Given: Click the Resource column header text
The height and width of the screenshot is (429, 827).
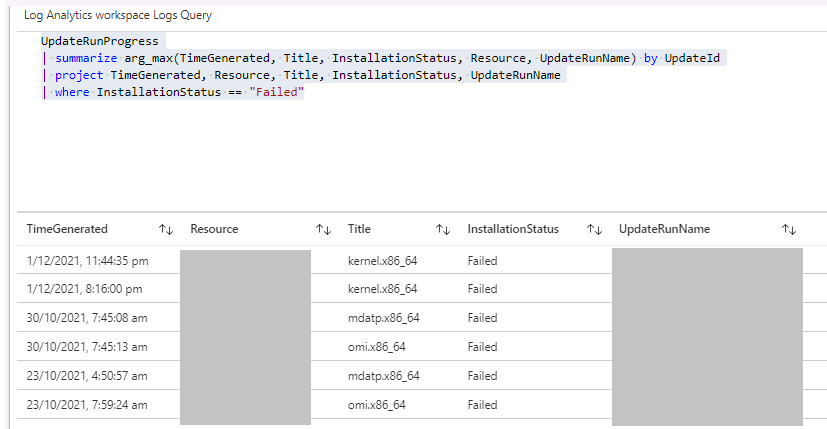Looking at the screenshot, I should click(x=214, y=229).
